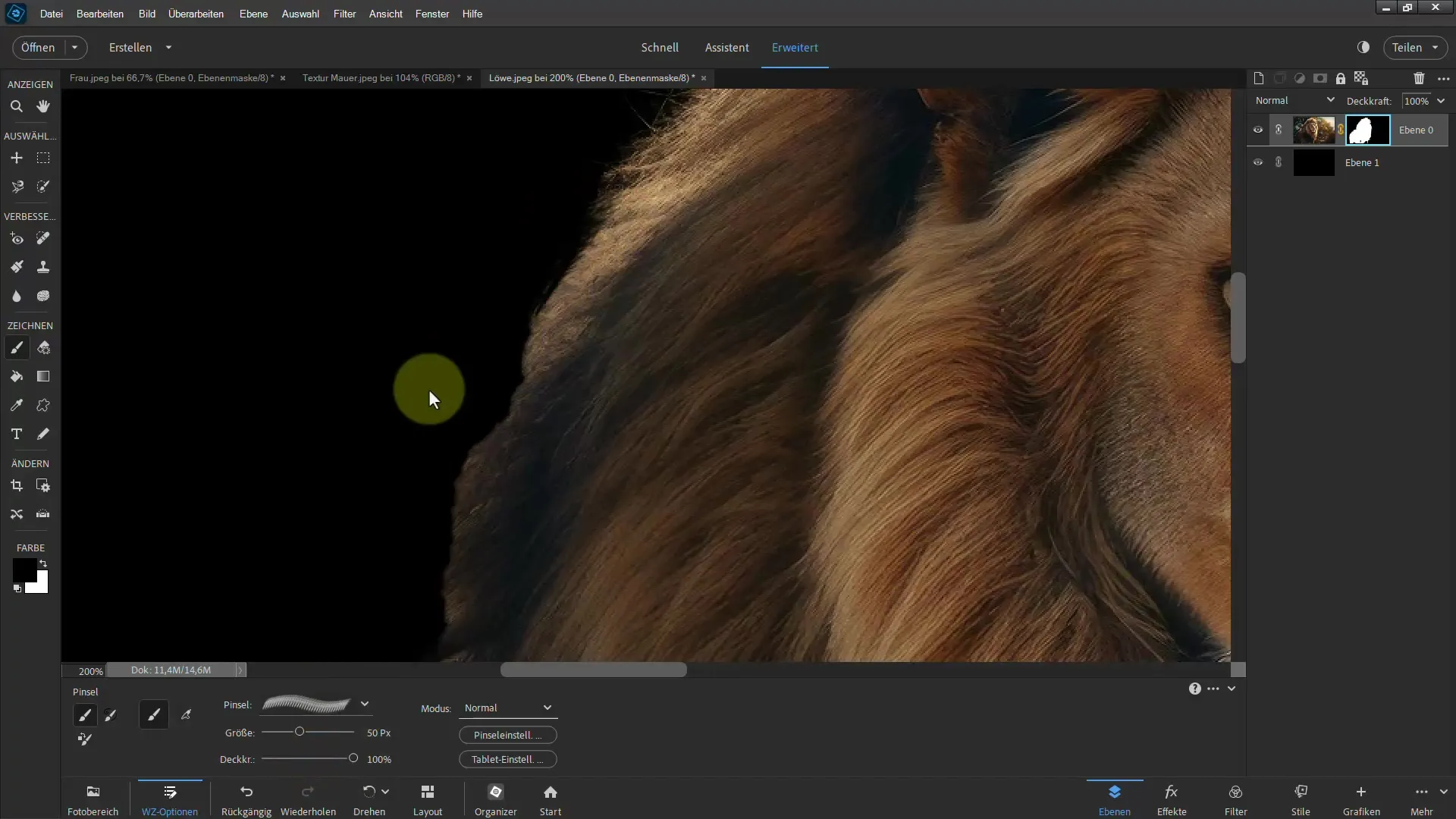Screen dimensions: 1456x819
Task: Switch to Frau.jpeg document tab
Action: [171, 78]
